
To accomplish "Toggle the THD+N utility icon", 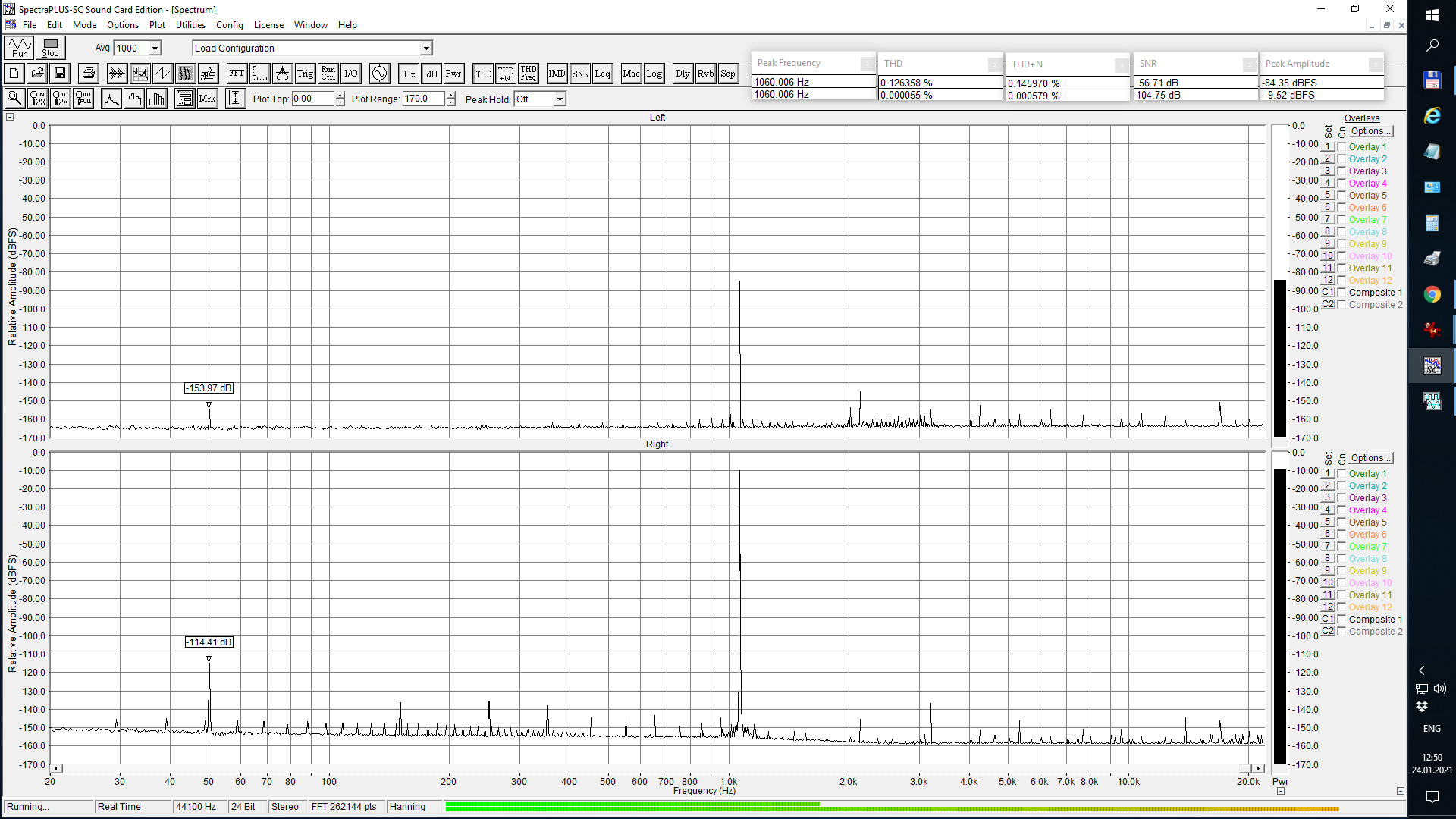I will pyautogui.click(x=505, y=74).
